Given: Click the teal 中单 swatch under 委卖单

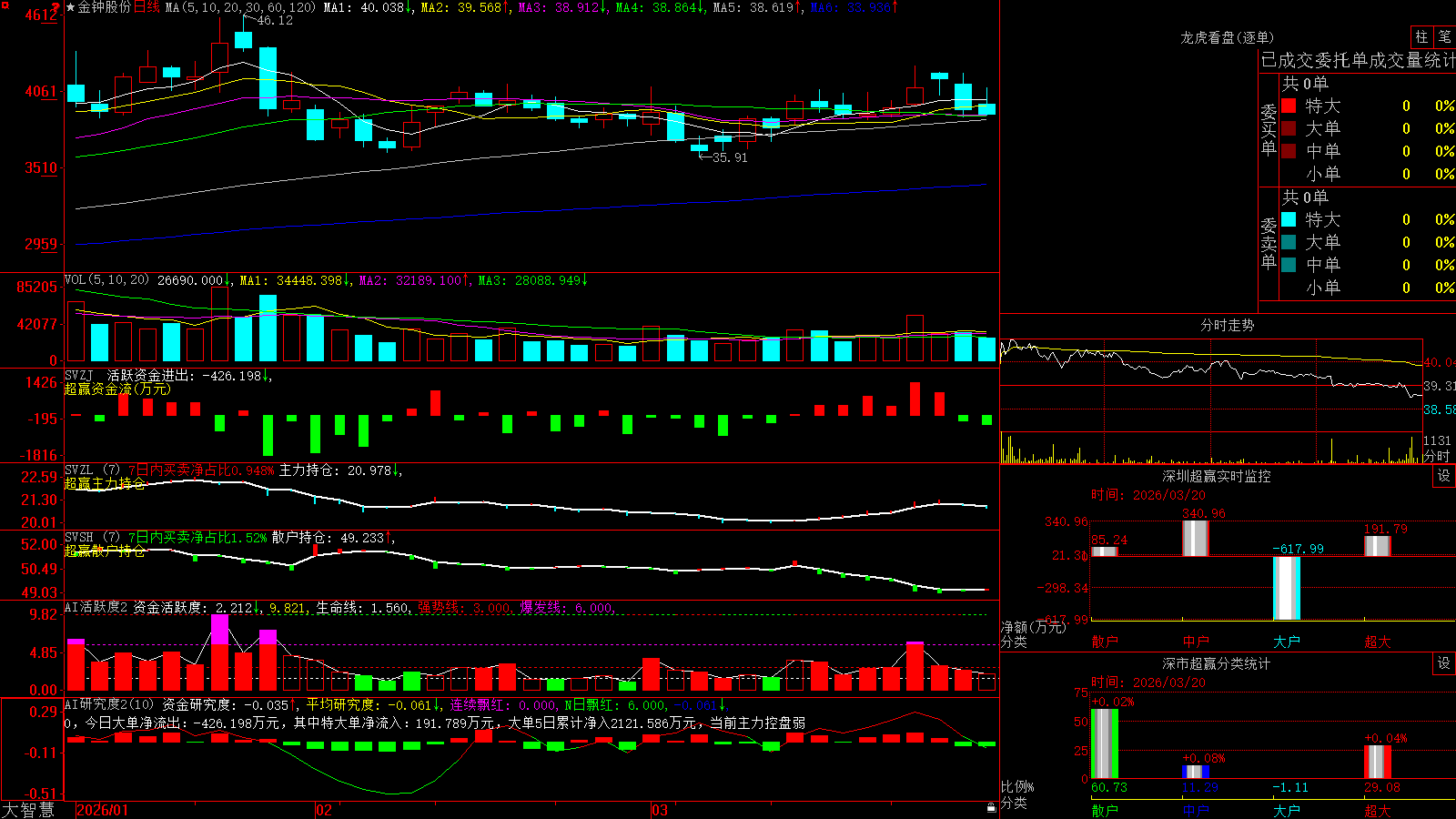Looking at the screenshot, I should [1289, 265].
